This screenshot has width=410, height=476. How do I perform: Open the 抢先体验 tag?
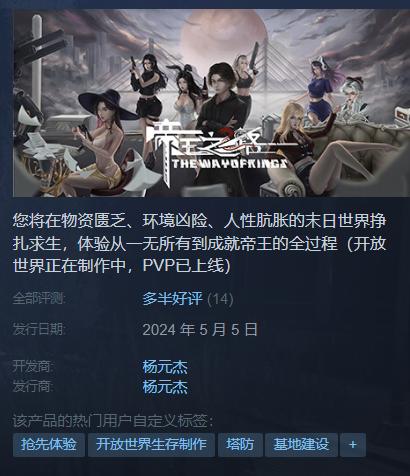tap(49, 445)
